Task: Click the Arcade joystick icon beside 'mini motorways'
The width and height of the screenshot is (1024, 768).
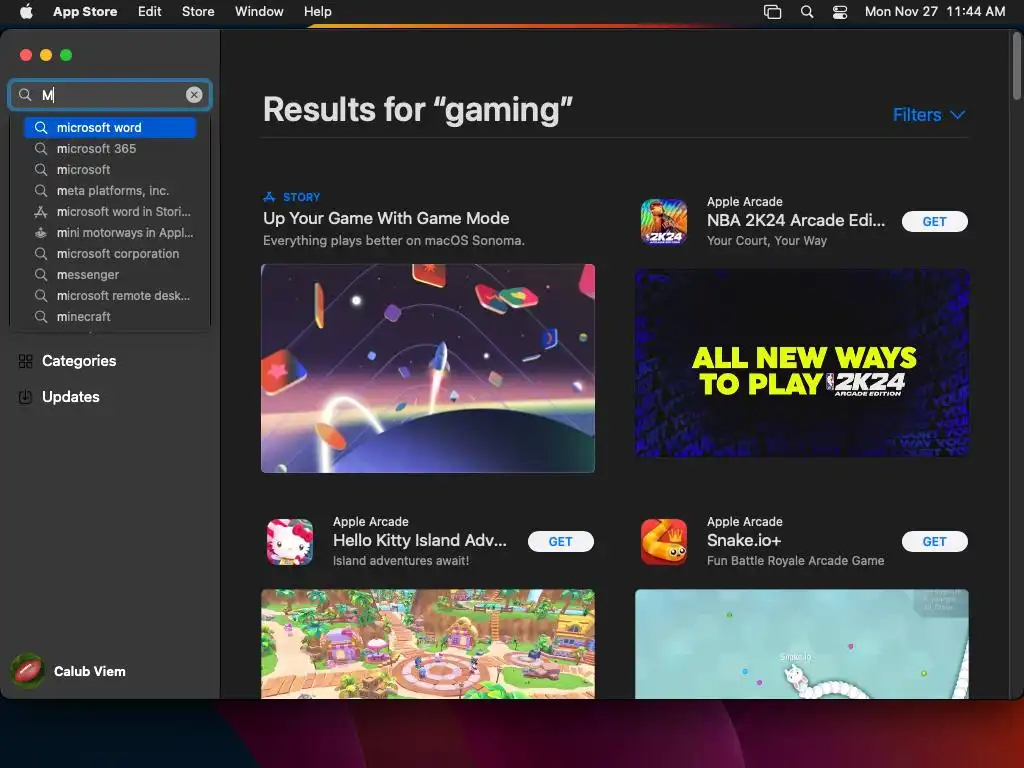Action: coord(40,232)
